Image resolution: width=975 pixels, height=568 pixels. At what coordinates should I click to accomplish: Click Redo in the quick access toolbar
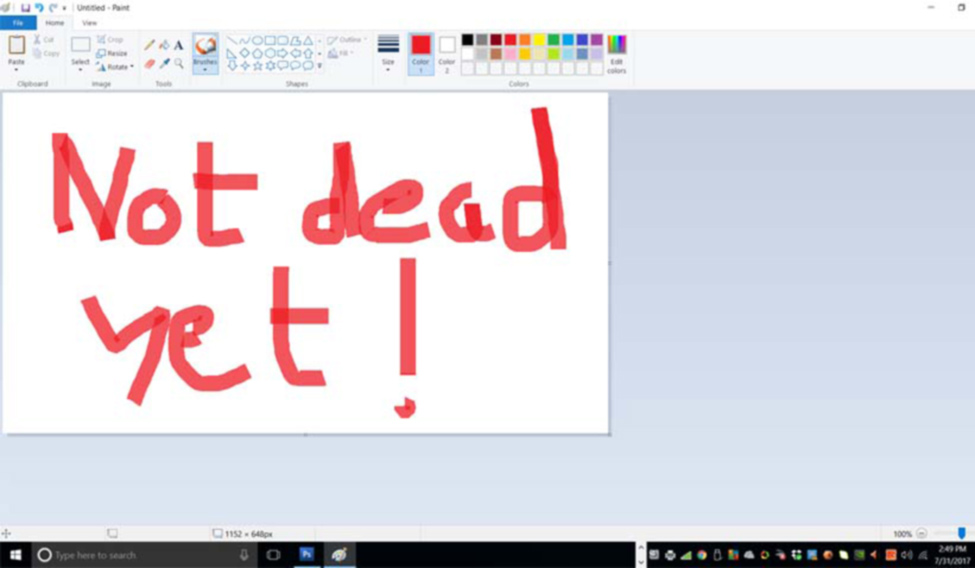(53, 8)
